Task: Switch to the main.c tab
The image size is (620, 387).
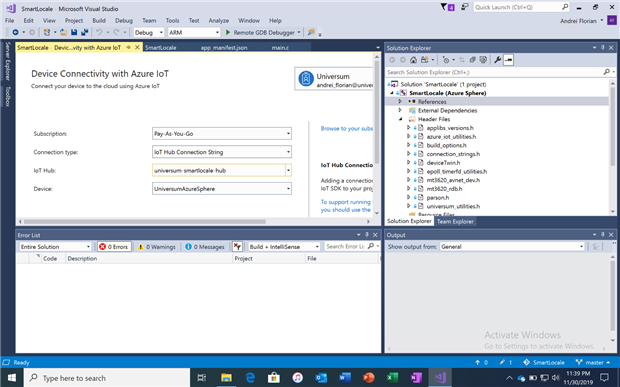Action: coord(280,47)
